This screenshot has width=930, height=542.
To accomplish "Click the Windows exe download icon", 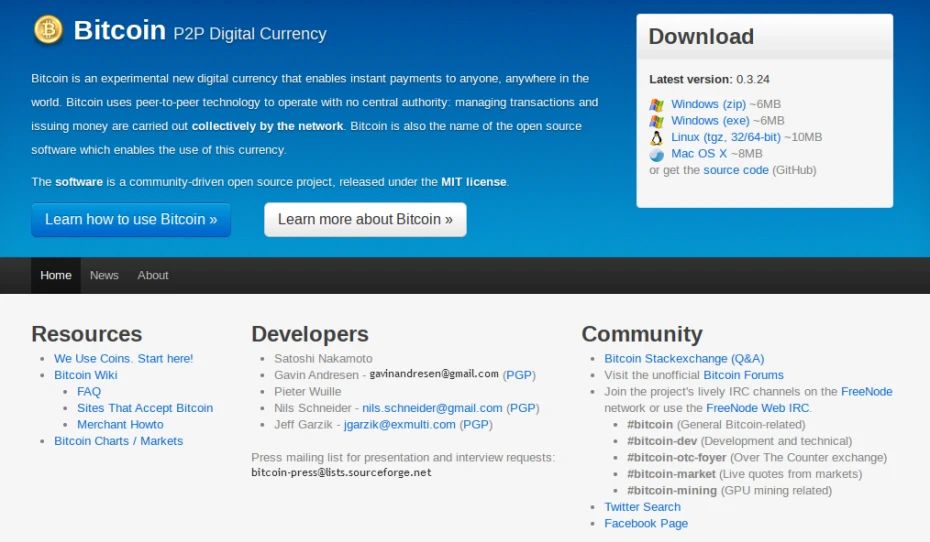I will click(x=656, y=121).
